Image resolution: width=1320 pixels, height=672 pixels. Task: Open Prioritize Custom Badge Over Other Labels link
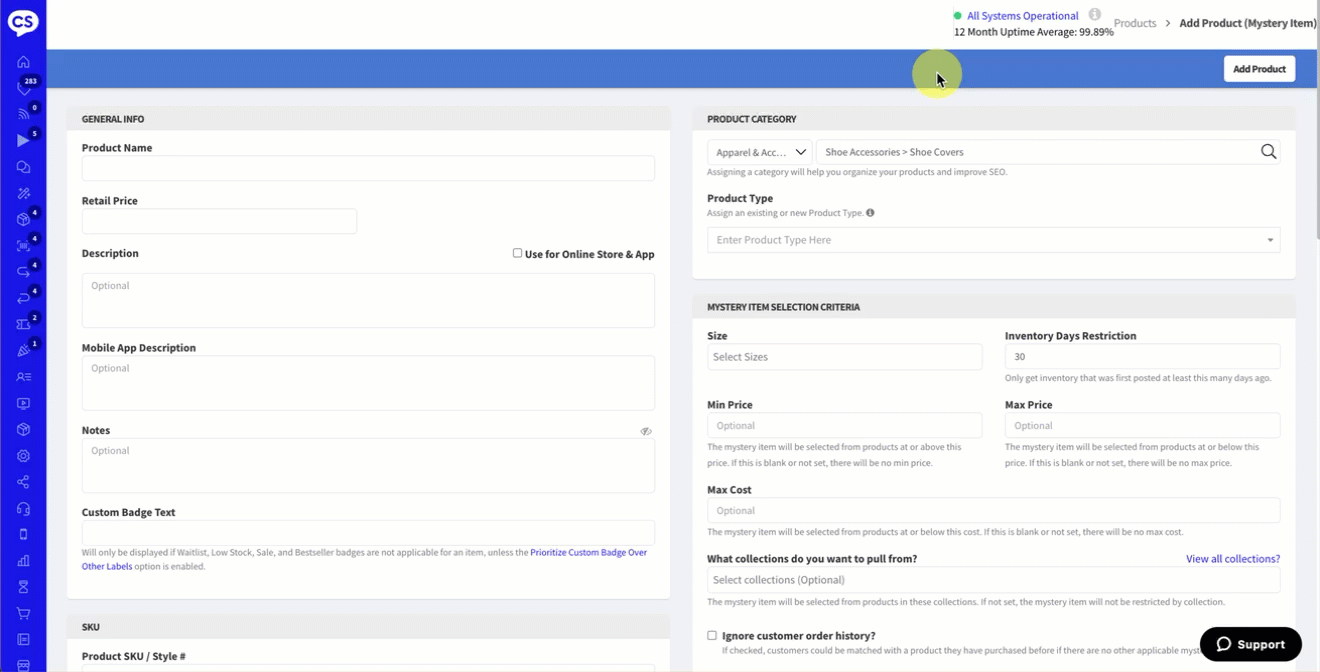tap(364, 559)
